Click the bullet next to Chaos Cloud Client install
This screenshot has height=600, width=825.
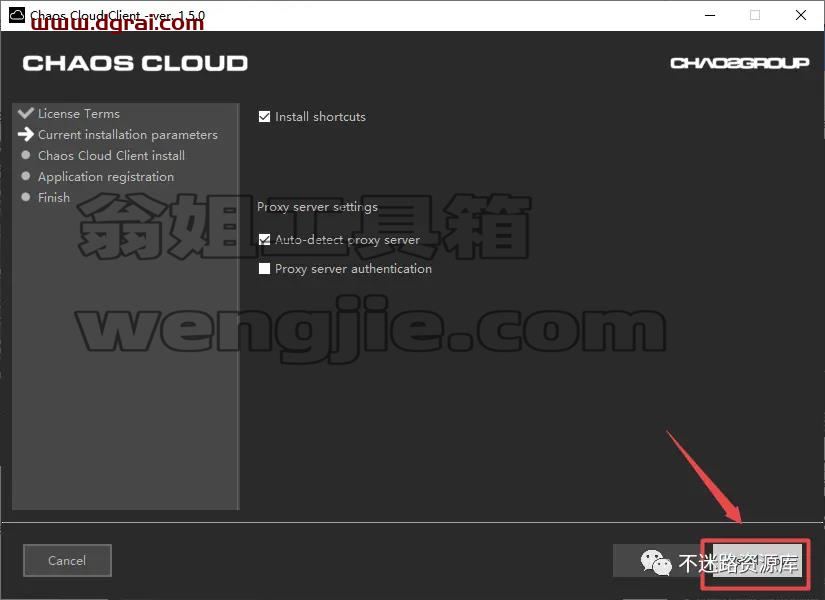click(x=25, y=155)
